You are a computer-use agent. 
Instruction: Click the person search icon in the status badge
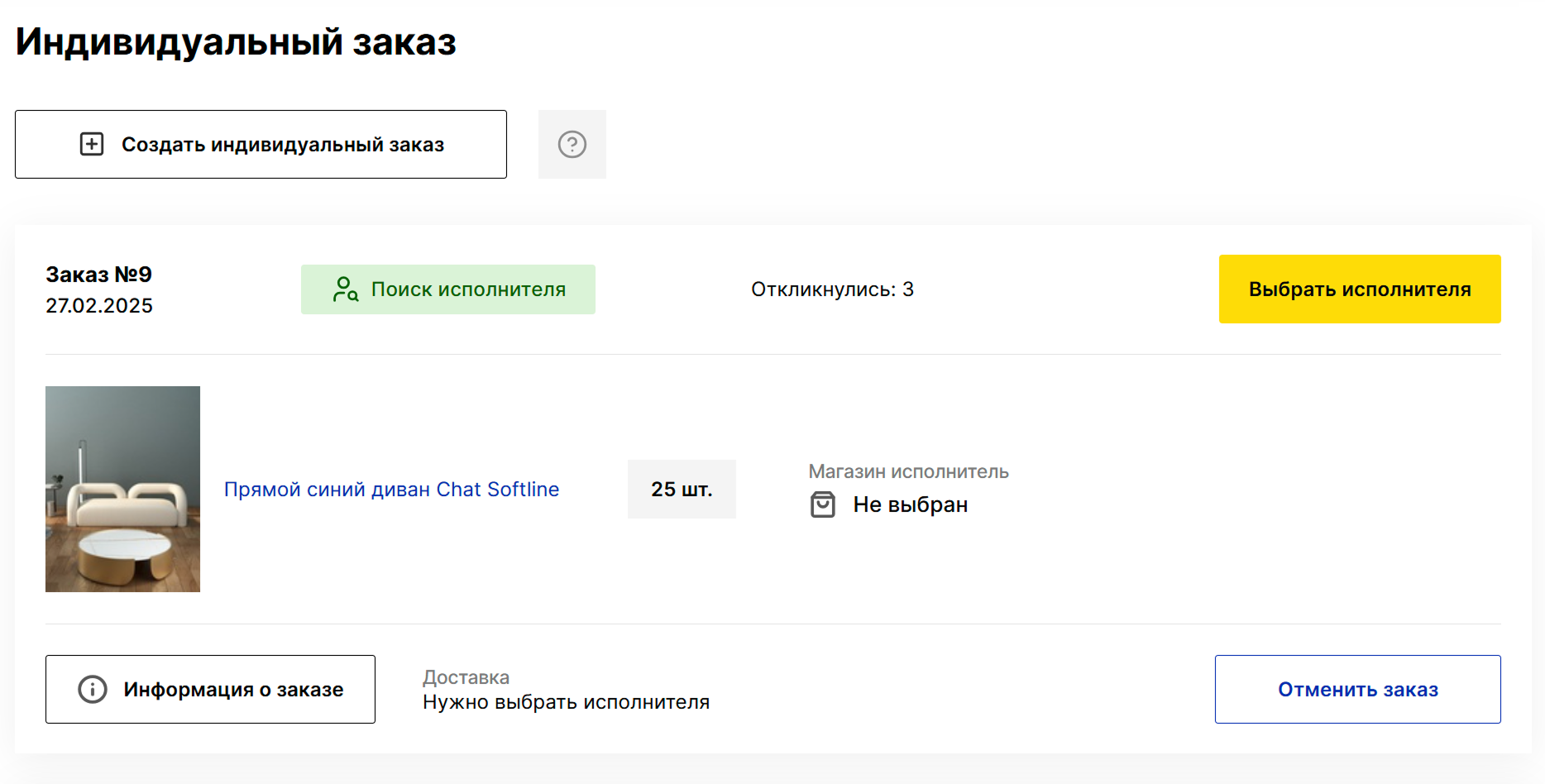click(x=345, y=289)
